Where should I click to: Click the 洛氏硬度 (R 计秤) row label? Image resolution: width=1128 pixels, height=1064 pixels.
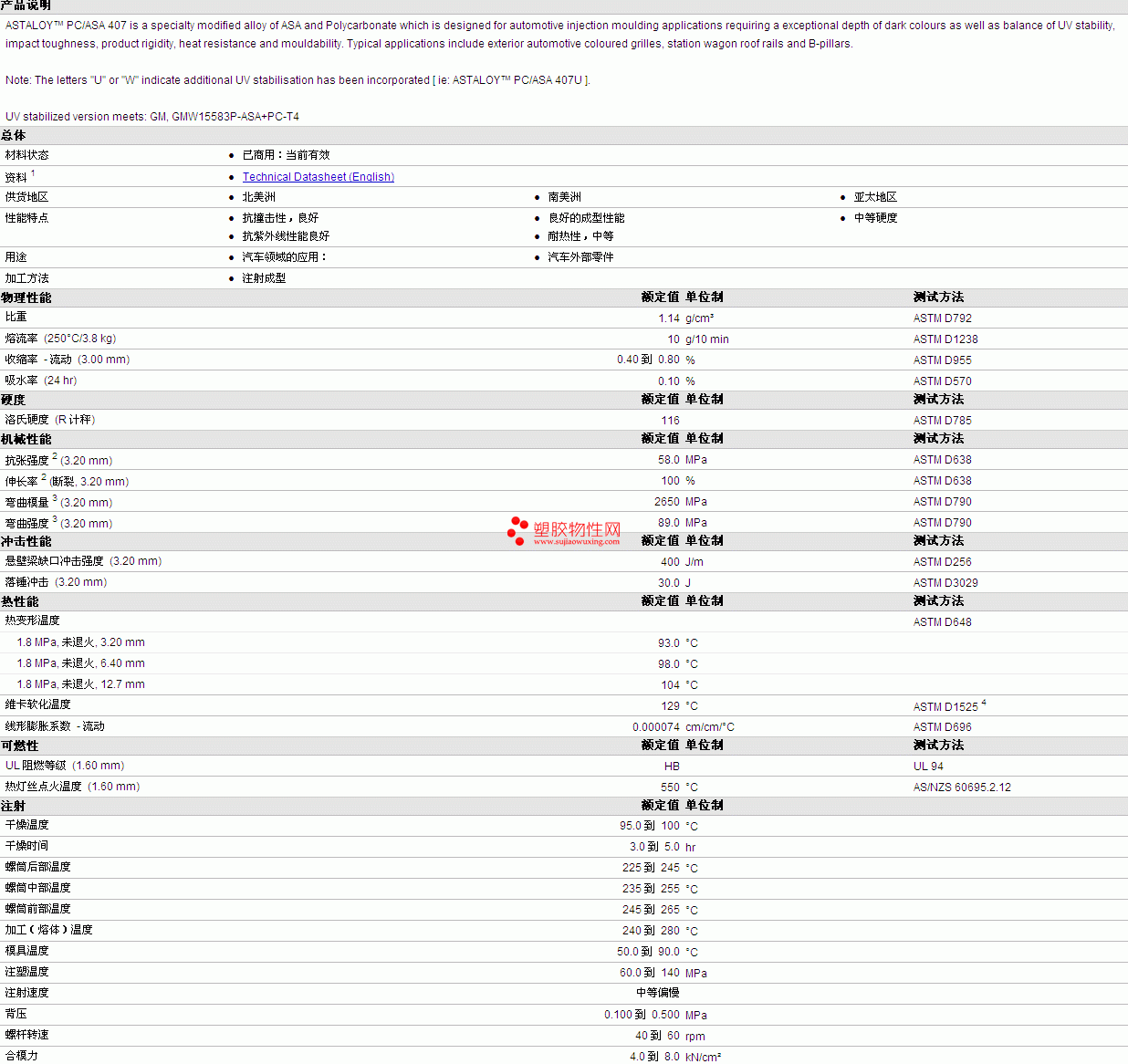point(50,420)
